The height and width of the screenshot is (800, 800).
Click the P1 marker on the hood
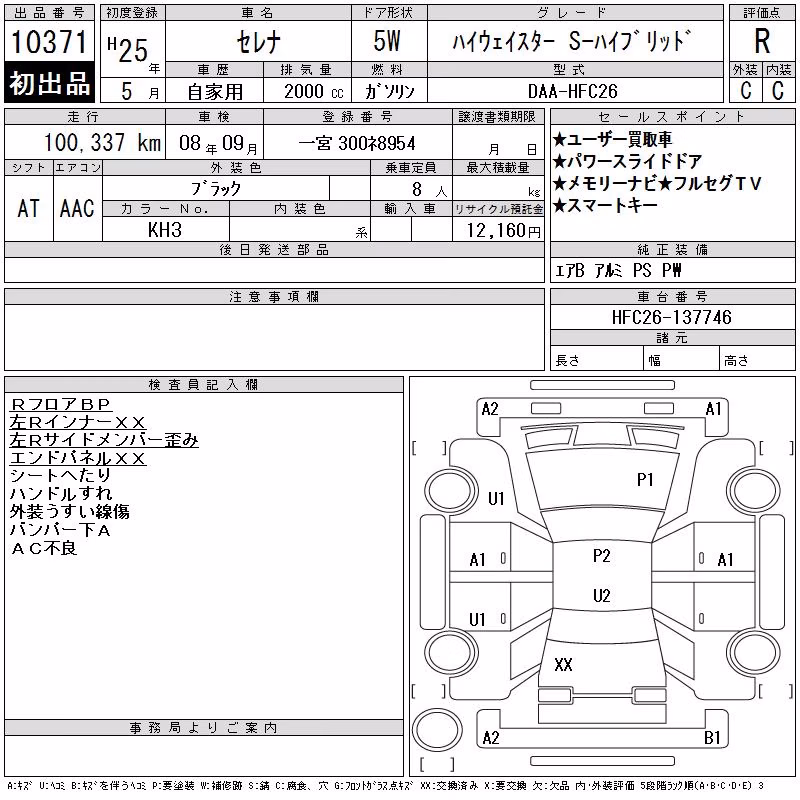pyautogui.click(x=645, y=480)
